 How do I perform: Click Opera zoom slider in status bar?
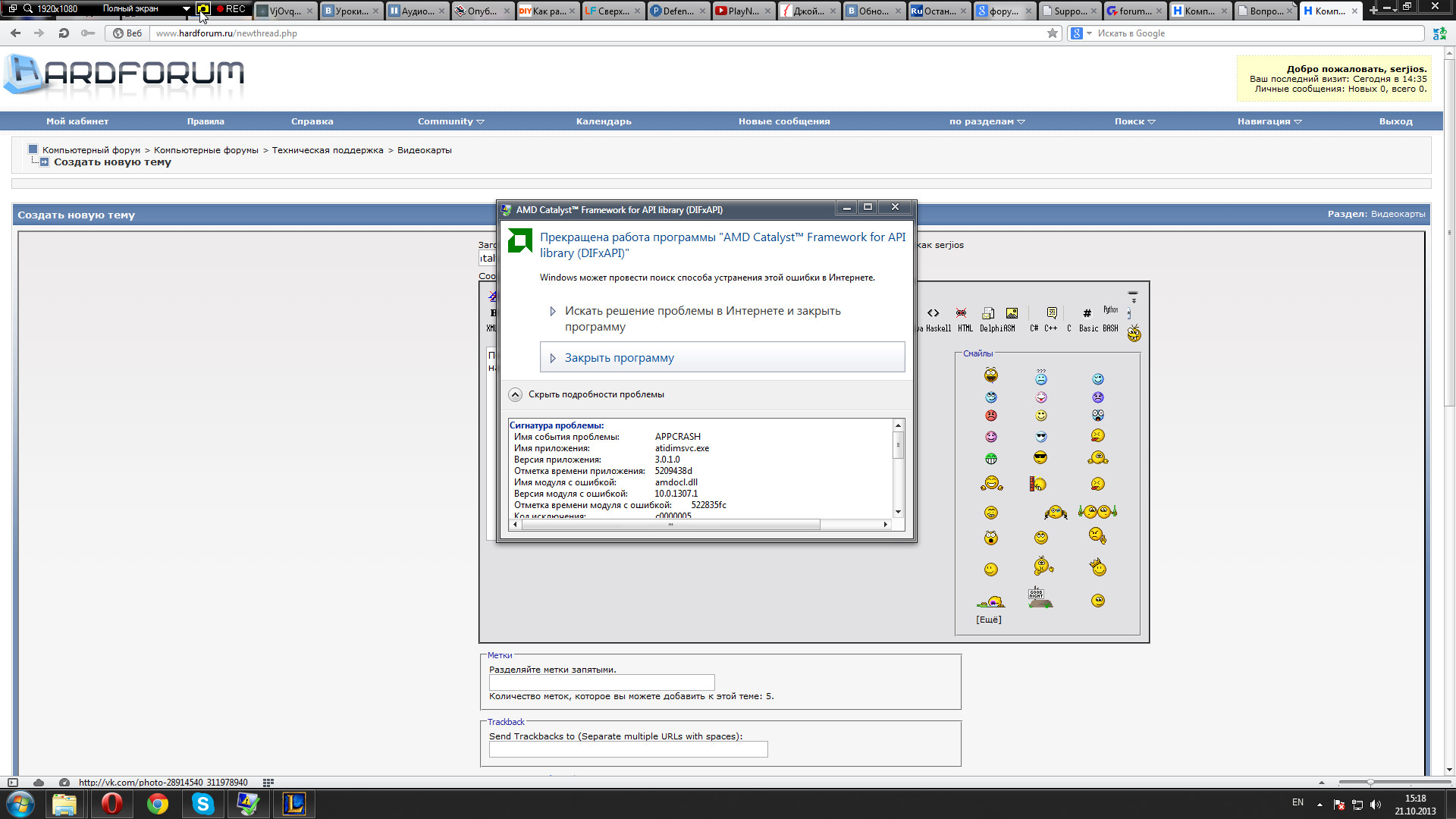(x=1370, y=782)
